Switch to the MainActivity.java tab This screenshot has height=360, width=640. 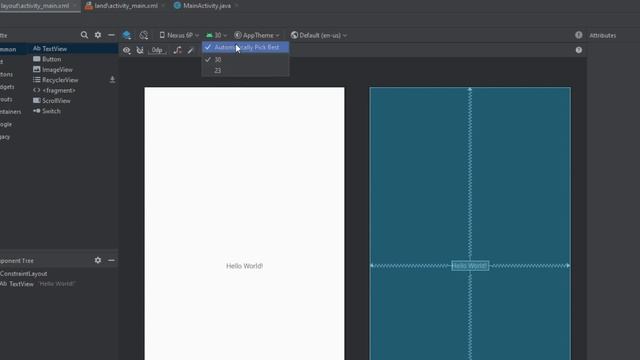(x=207, y=6)
